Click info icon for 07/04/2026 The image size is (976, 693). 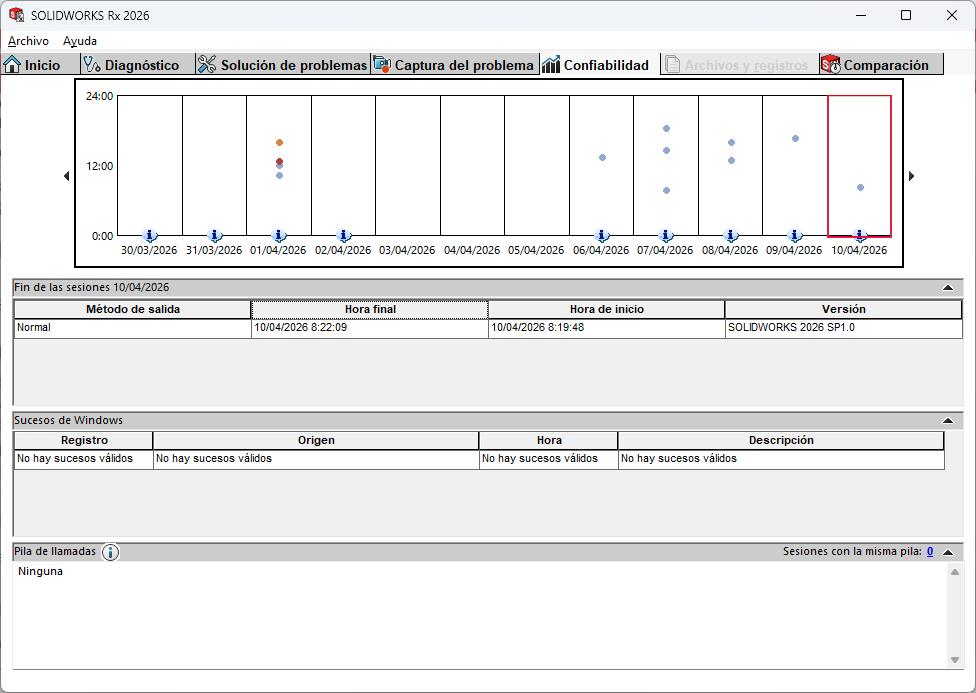666,235
